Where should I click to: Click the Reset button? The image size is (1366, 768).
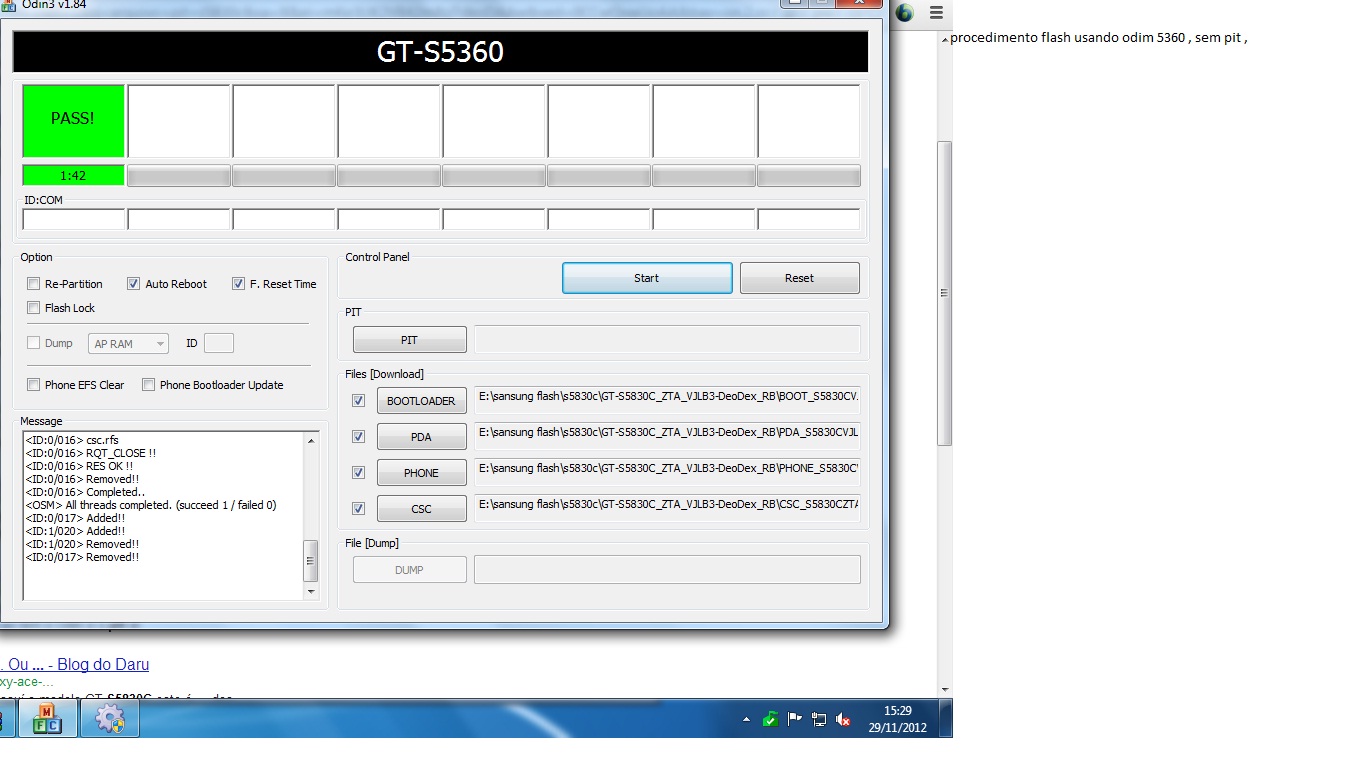(x=799, y=278)
